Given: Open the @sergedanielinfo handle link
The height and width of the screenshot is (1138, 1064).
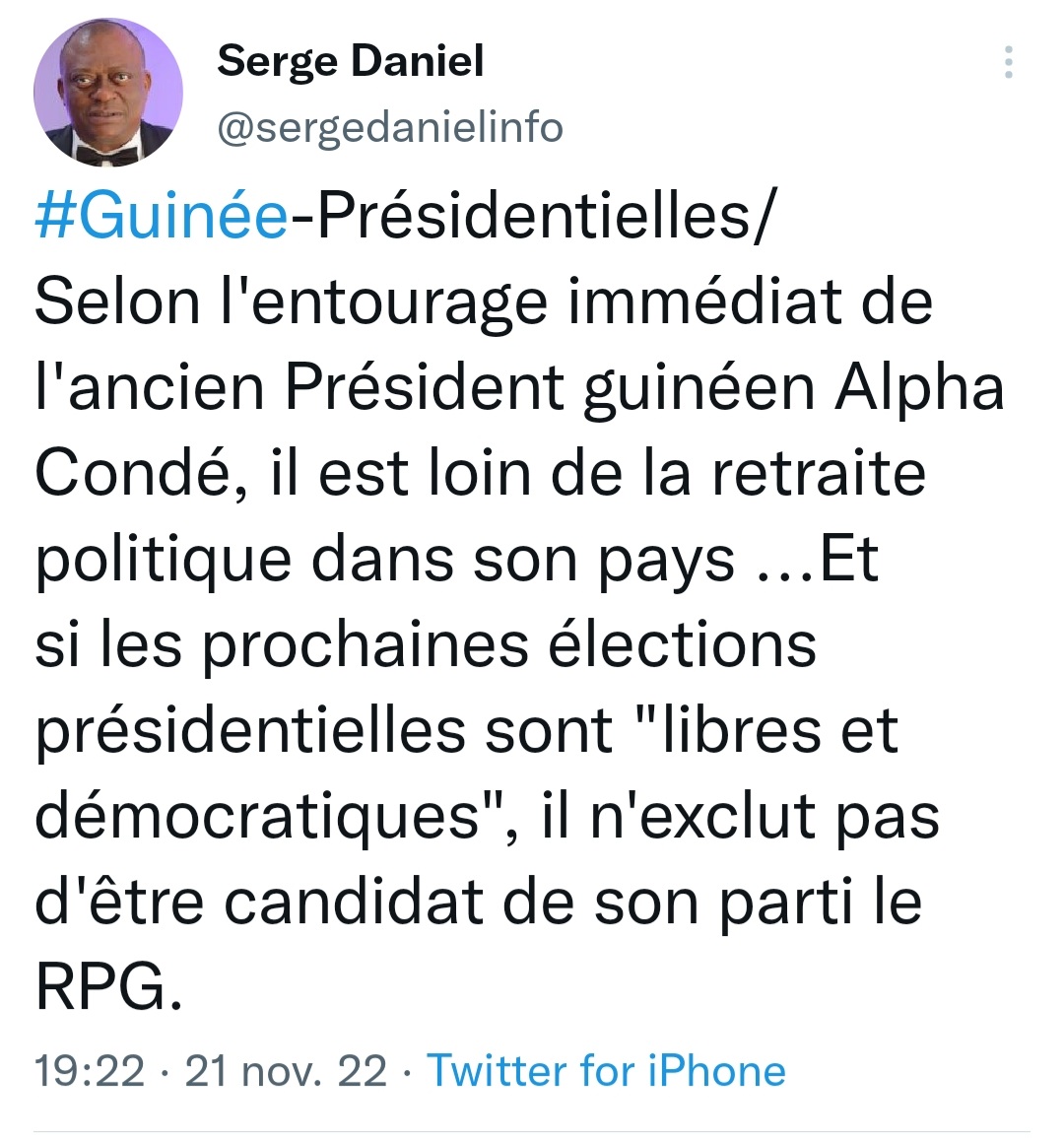Looking at the screenshot, I should [389, 127].
